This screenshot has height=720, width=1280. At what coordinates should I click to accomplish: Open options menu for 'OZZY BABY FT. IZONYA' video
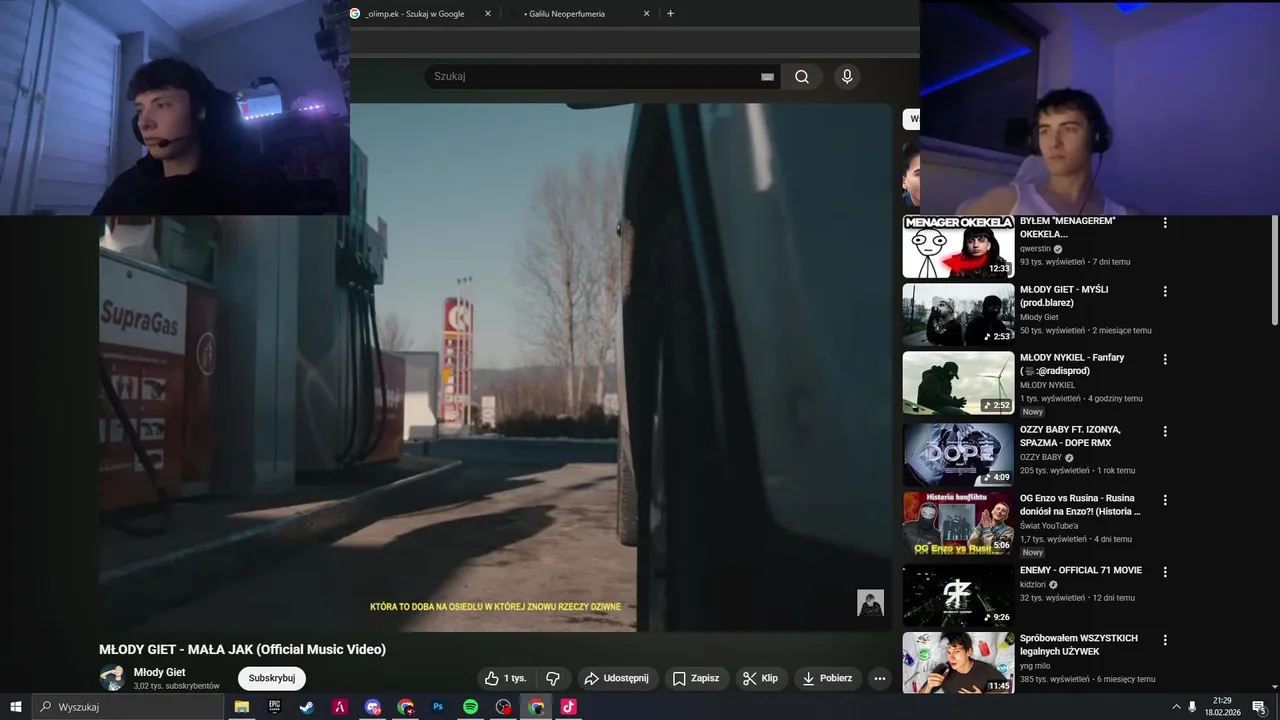[x=1165, y=431]
